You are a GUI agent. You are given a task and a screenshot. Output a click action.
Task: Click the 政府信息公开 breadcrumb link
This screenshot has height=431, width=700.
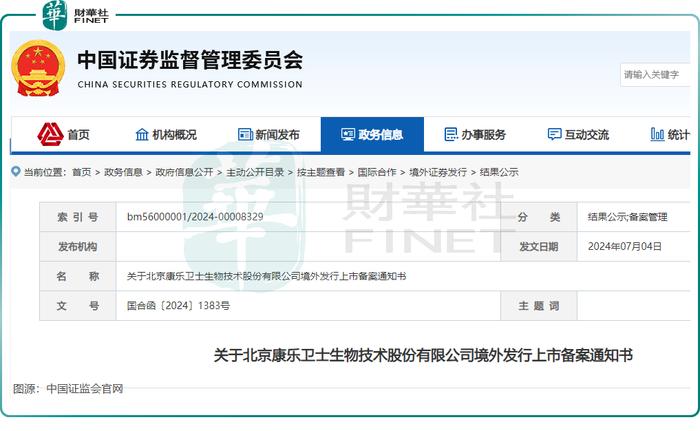[184, 172]
